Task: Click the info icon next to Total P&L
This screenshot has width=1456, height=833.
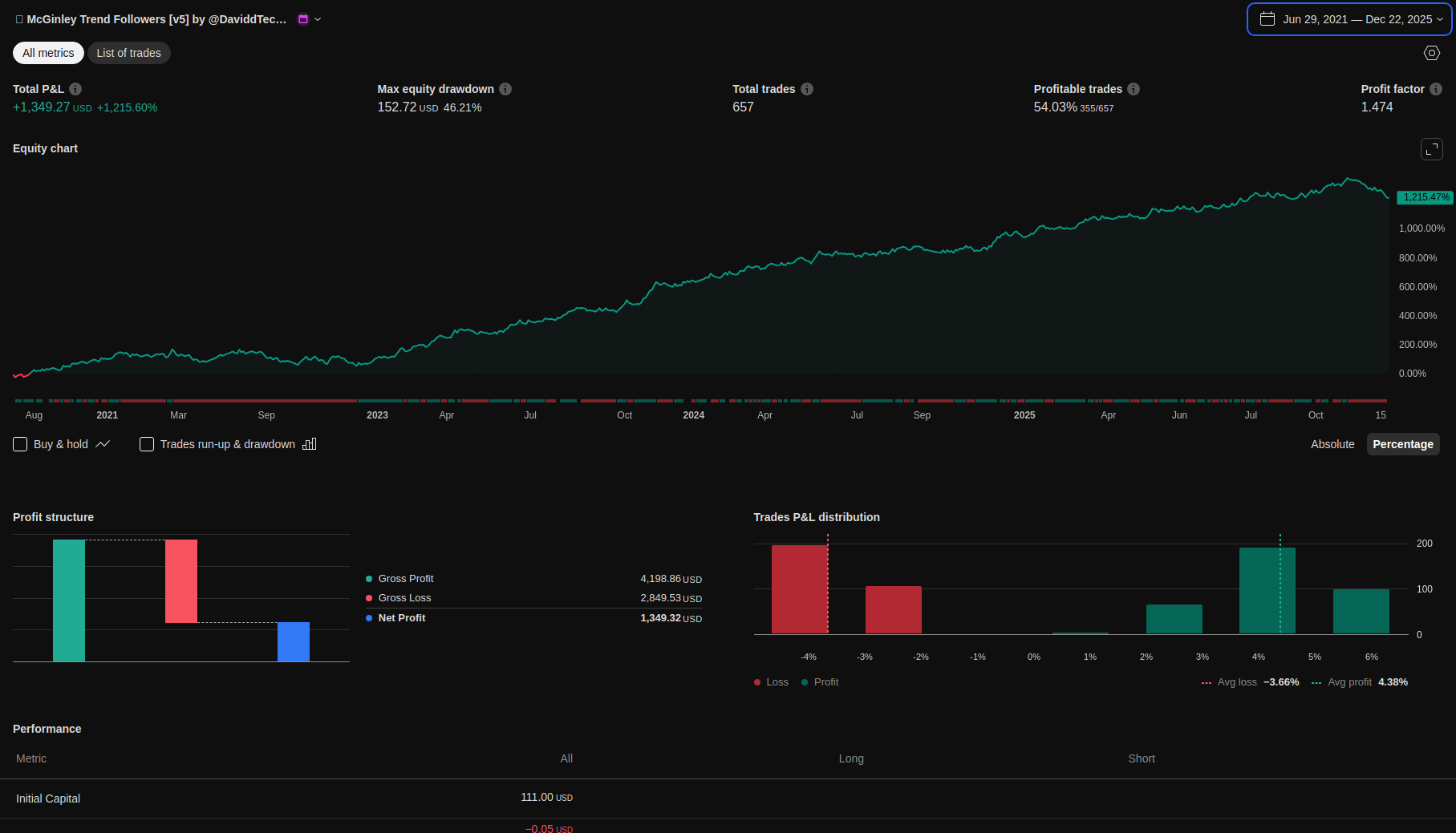Action: (75, 89)
